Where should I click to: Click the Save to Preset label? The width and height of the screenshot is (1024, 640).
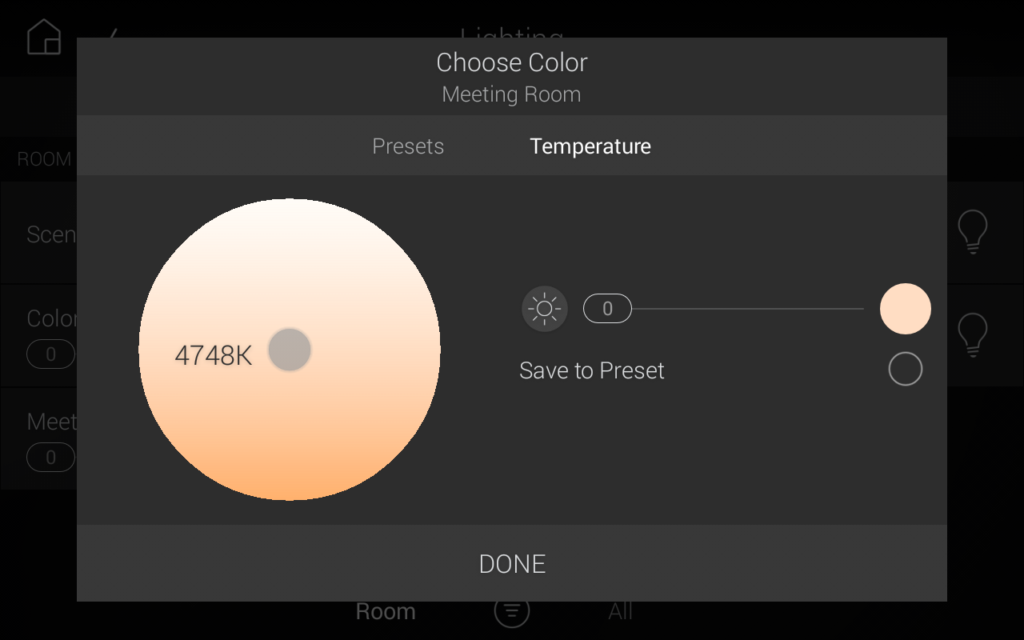591,371
